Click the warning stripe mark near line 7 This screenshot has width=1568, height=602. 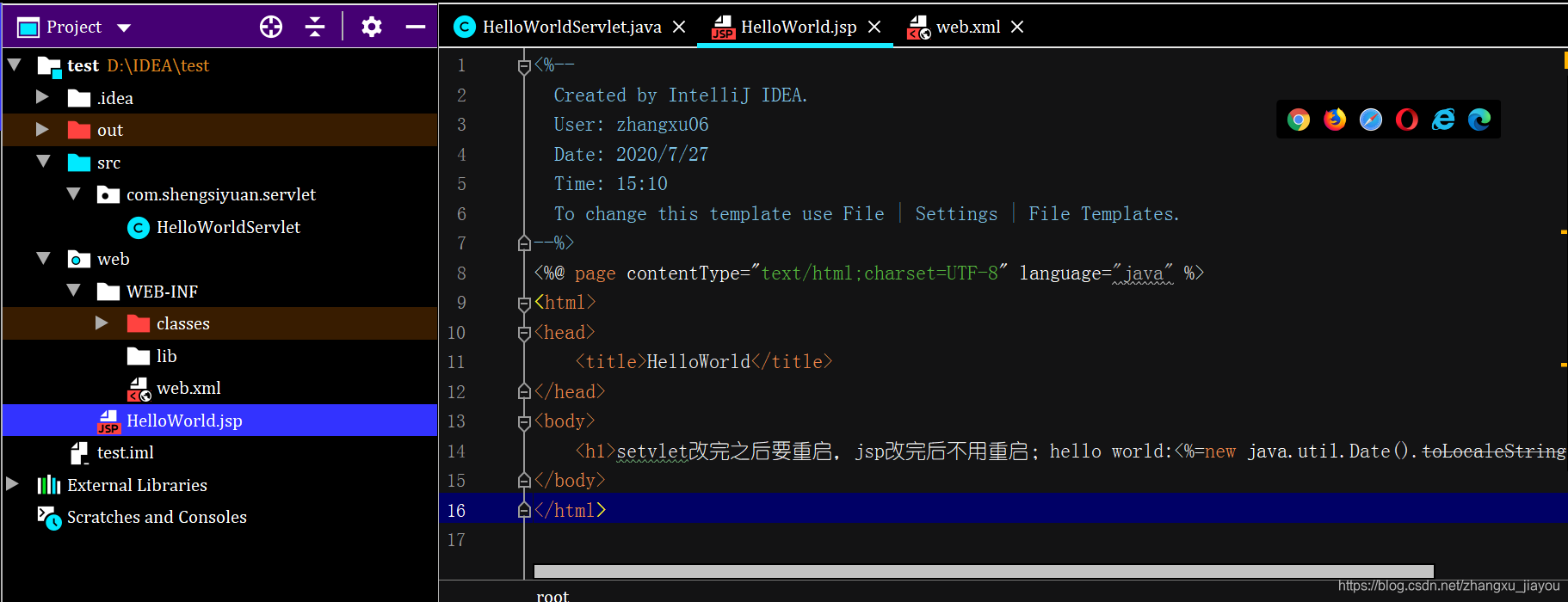(1564, 231)
